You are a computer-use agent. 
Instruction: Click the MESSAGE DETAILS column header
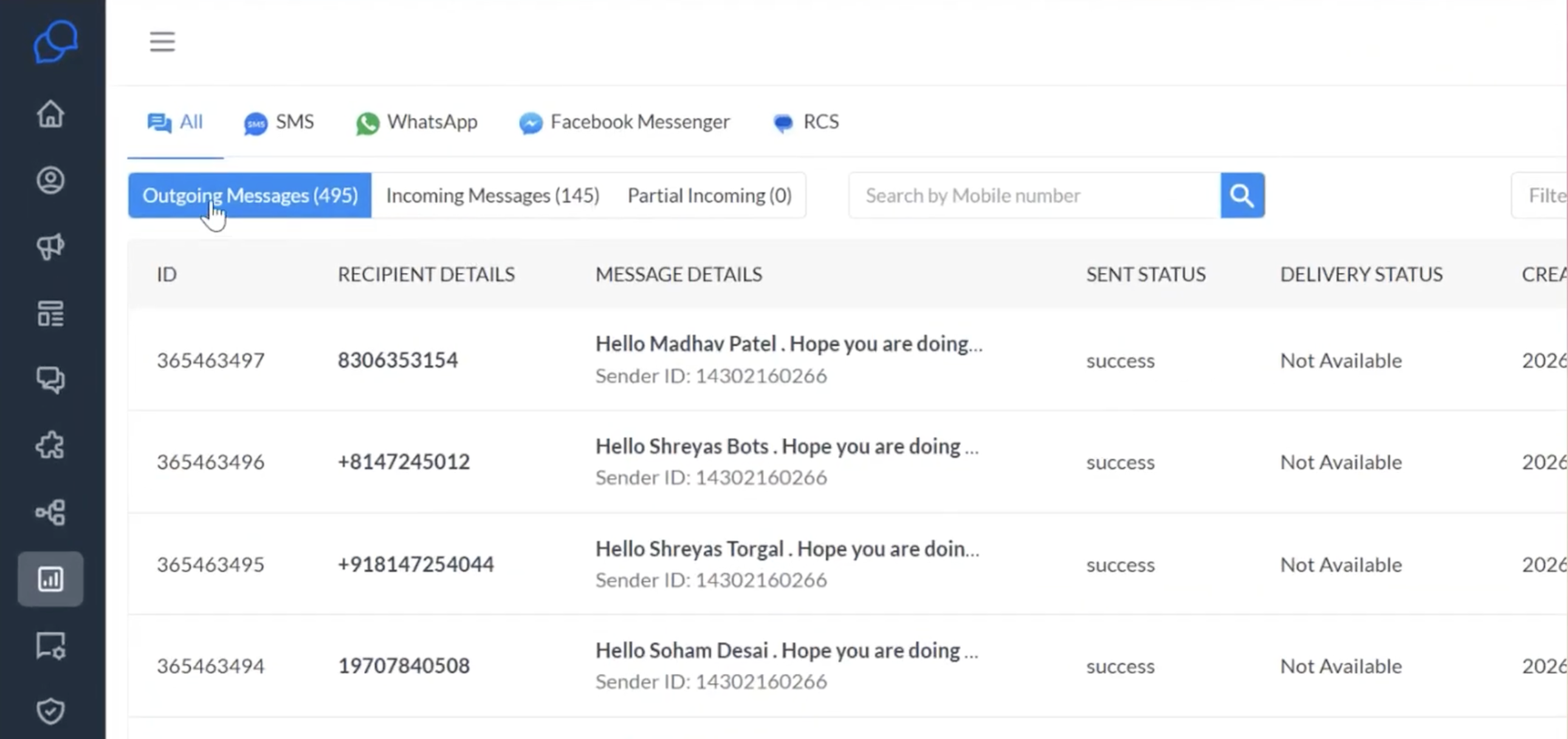[x=678, y=275]
